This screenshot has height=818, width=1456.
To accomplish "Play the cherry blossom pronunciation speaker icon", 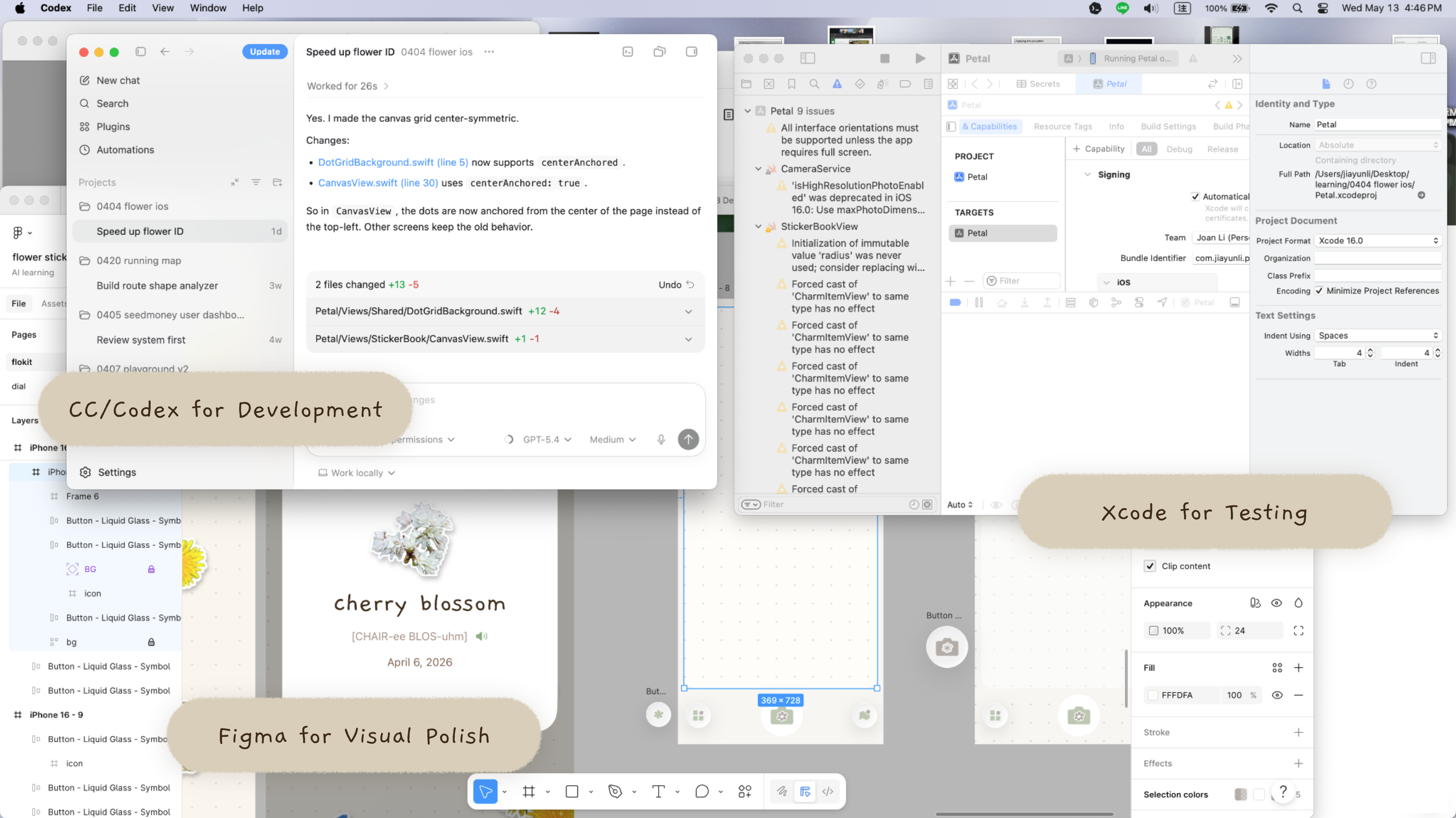I will (x=481, y=636).
